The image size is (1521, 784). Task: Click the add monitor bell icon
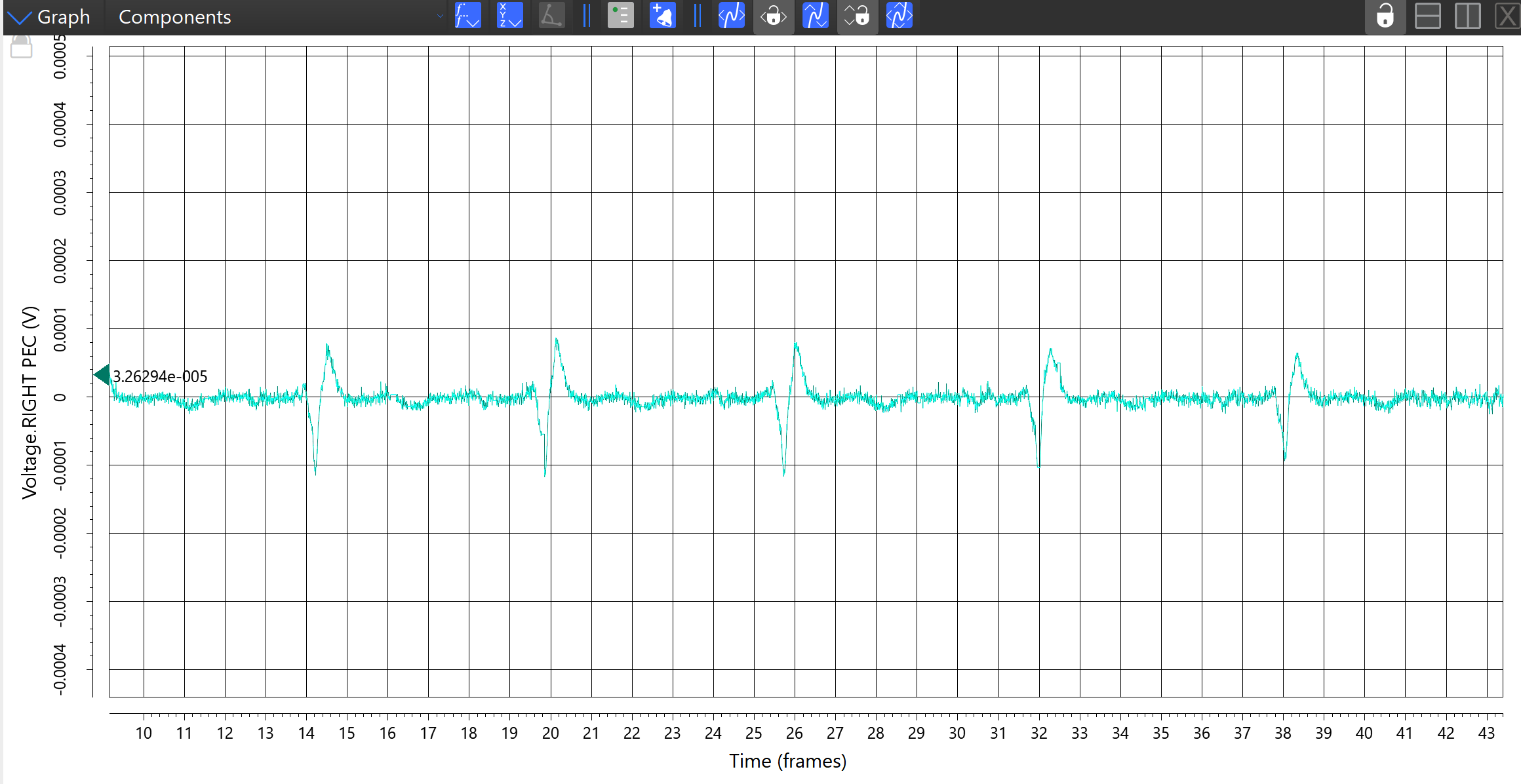pyautogui.click(x=662, y=16)
